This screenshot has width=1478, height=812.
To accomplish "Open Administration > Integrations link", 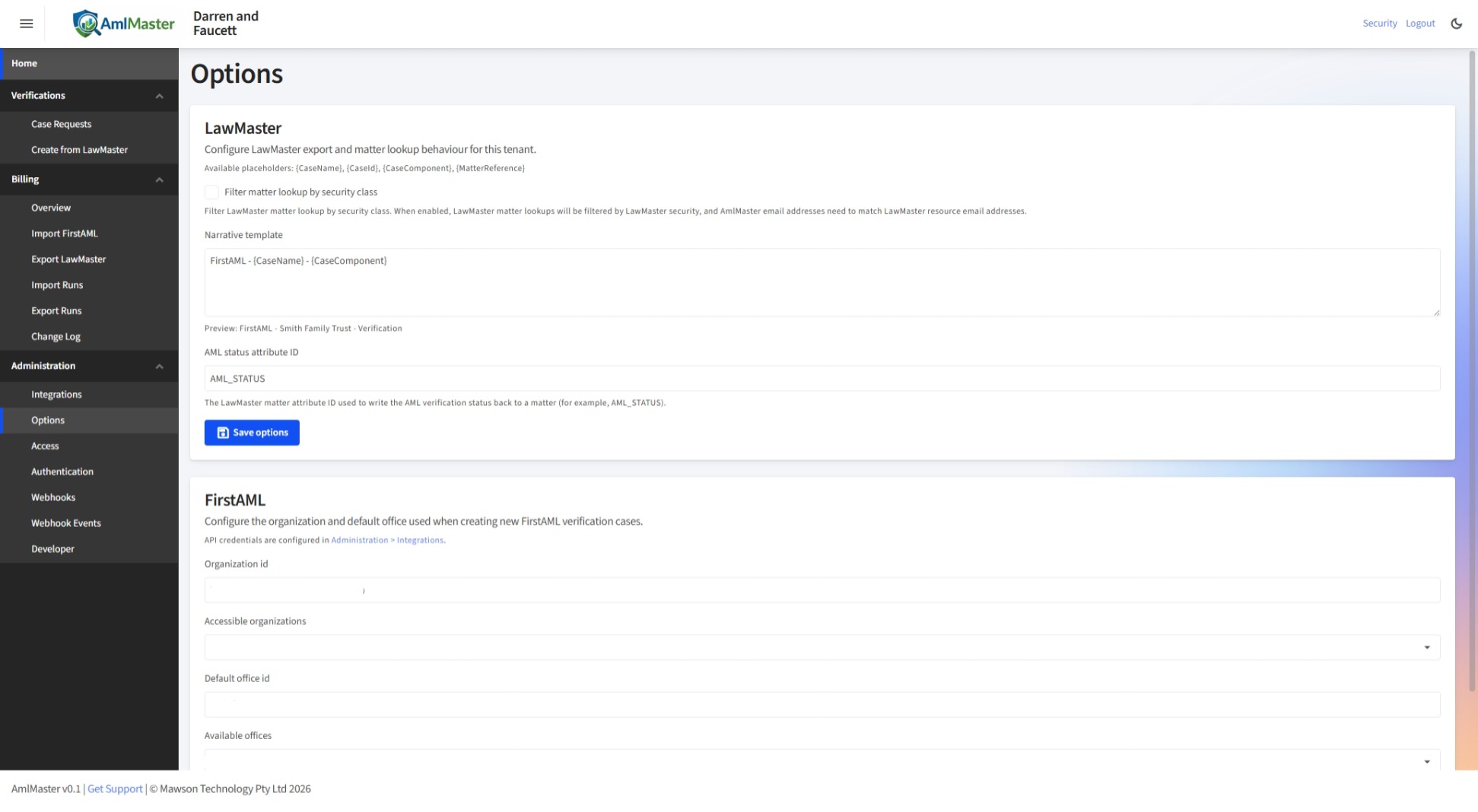I will pos(387,540).
